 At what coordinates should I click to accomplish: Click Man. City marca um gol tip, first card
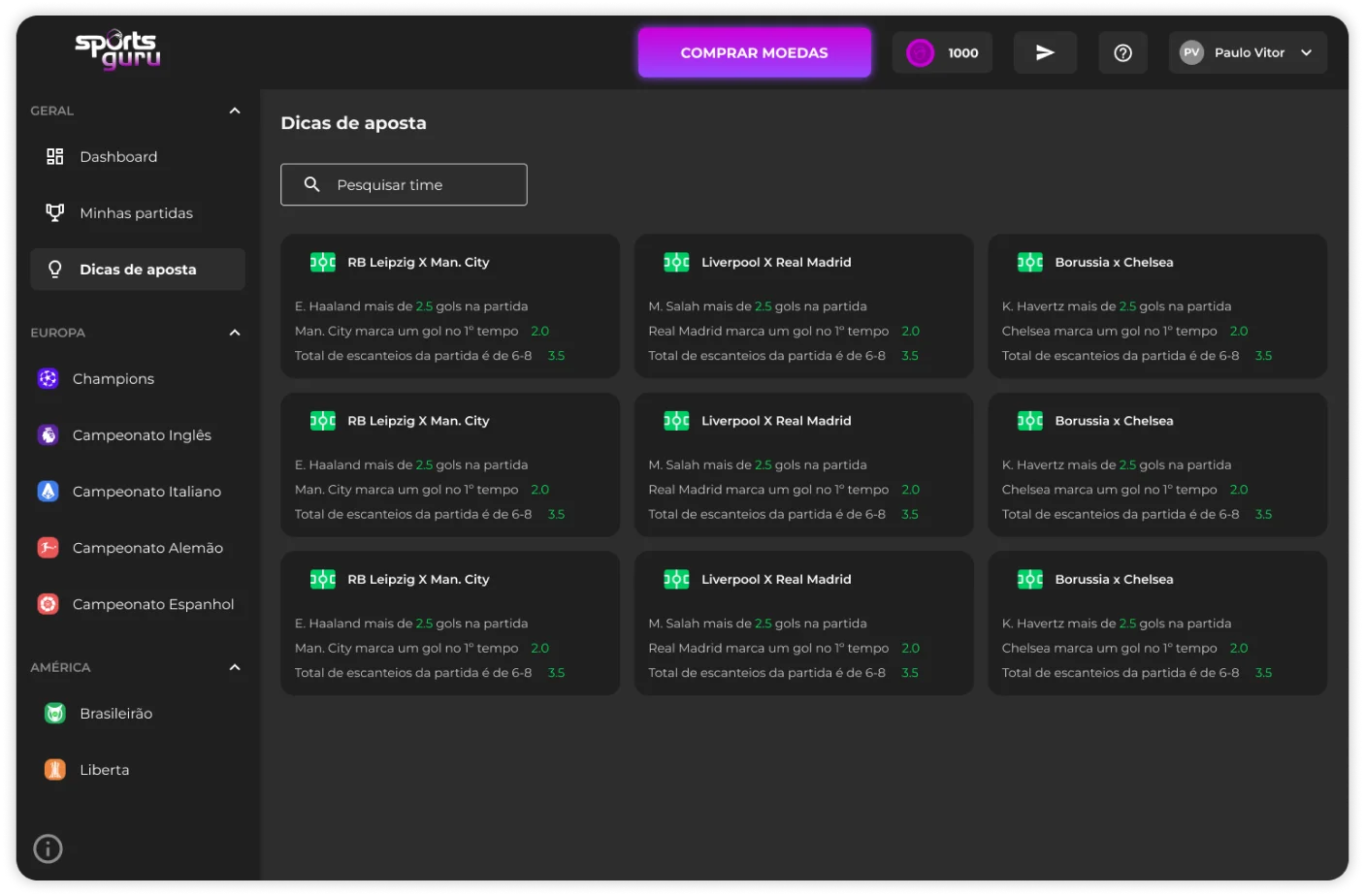406,331
